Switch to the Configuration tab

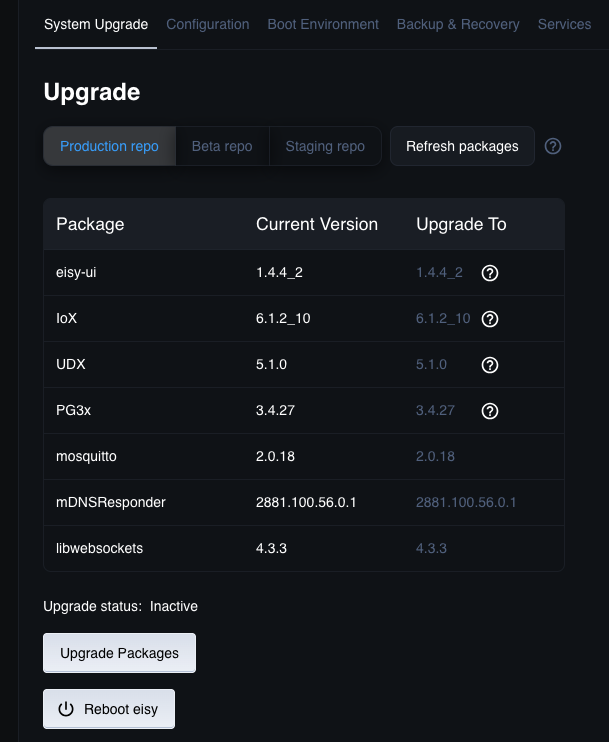208,24
